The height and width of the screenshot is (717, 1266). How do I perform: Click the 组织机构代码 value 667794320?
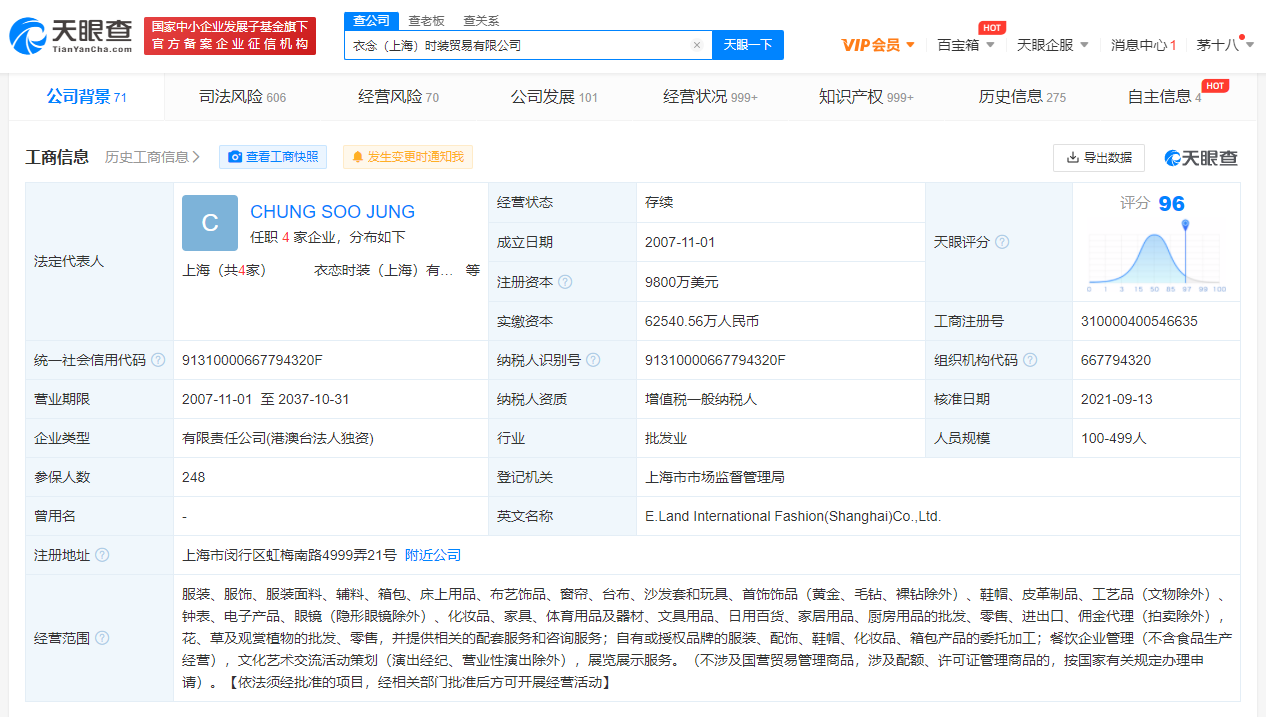(1116, 360)
